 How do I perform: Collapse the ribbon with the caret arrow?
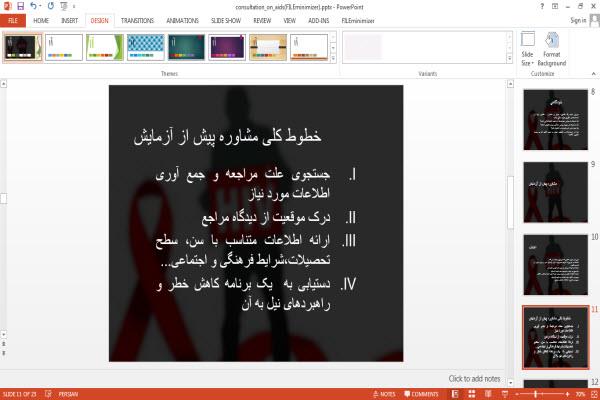pyautogui.click(x=593, y=73)
